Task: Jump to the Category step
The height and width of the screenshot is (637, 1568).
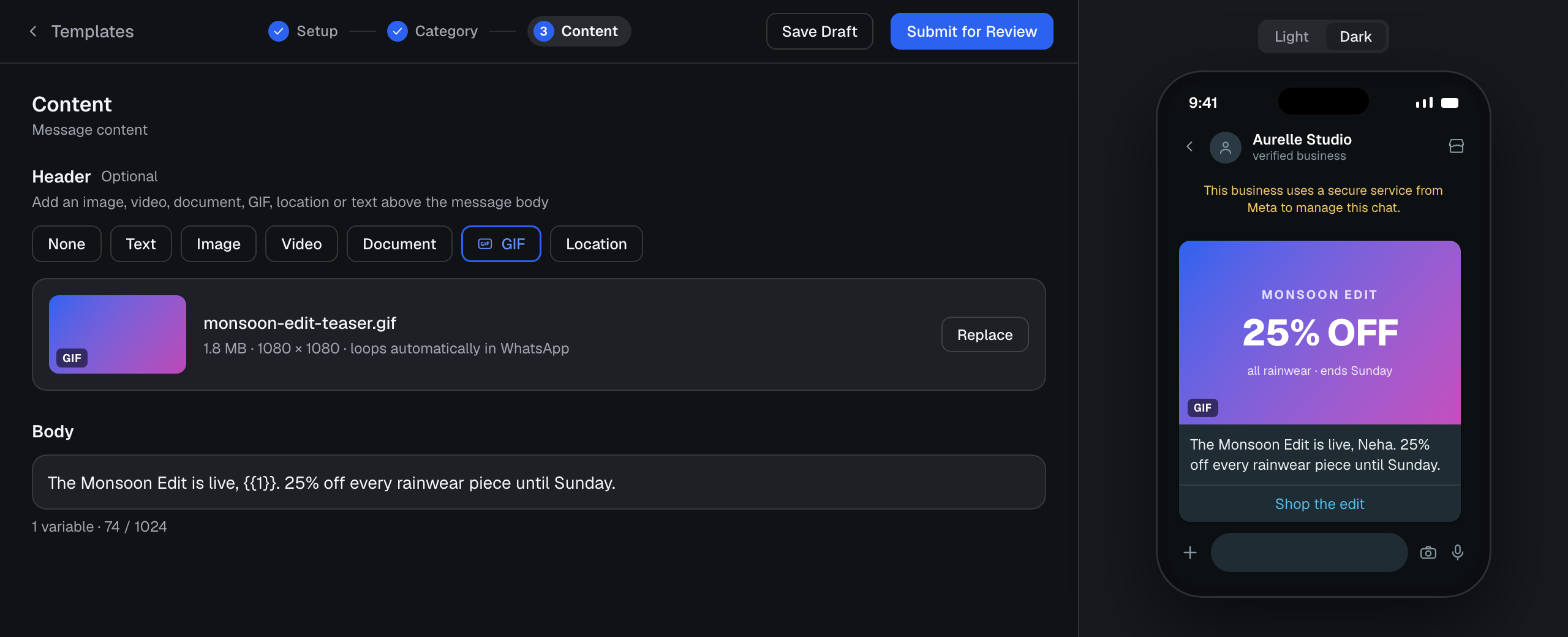Action: coord(432,31)
